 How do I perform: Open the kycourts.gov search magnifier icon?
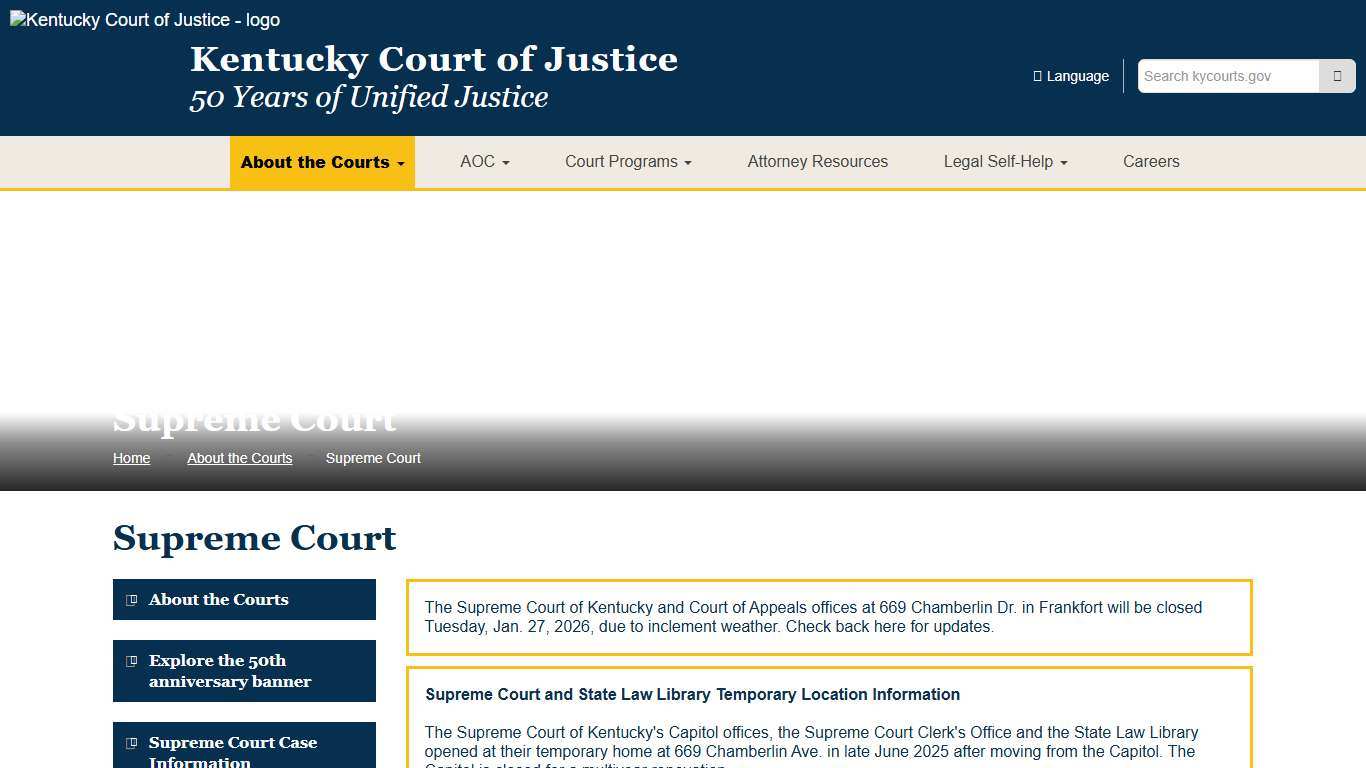tap(1337, 75)
